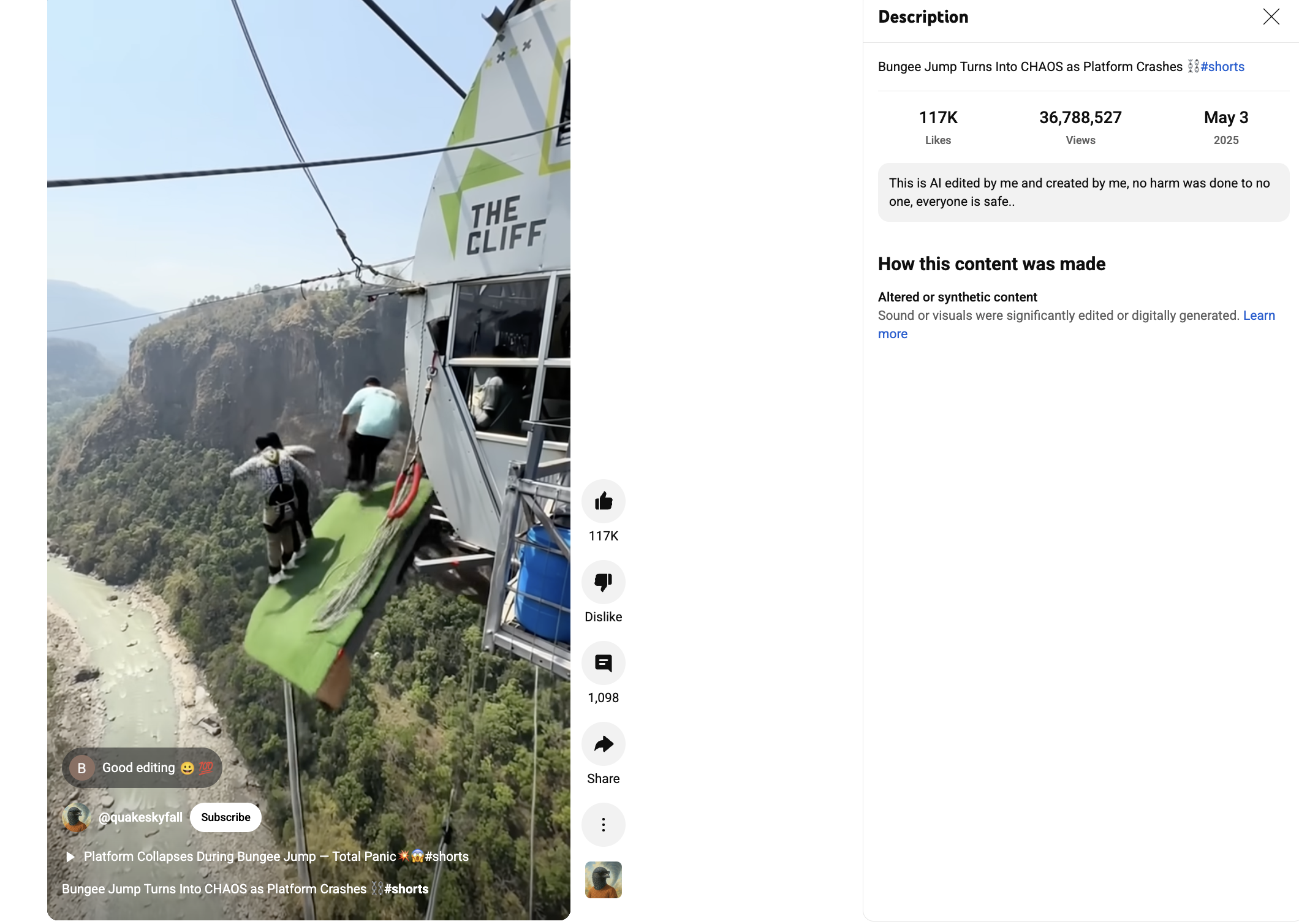1299x924 pixels.
Task: Open the comments with 1,098 replies
Action: pos(603,663)
